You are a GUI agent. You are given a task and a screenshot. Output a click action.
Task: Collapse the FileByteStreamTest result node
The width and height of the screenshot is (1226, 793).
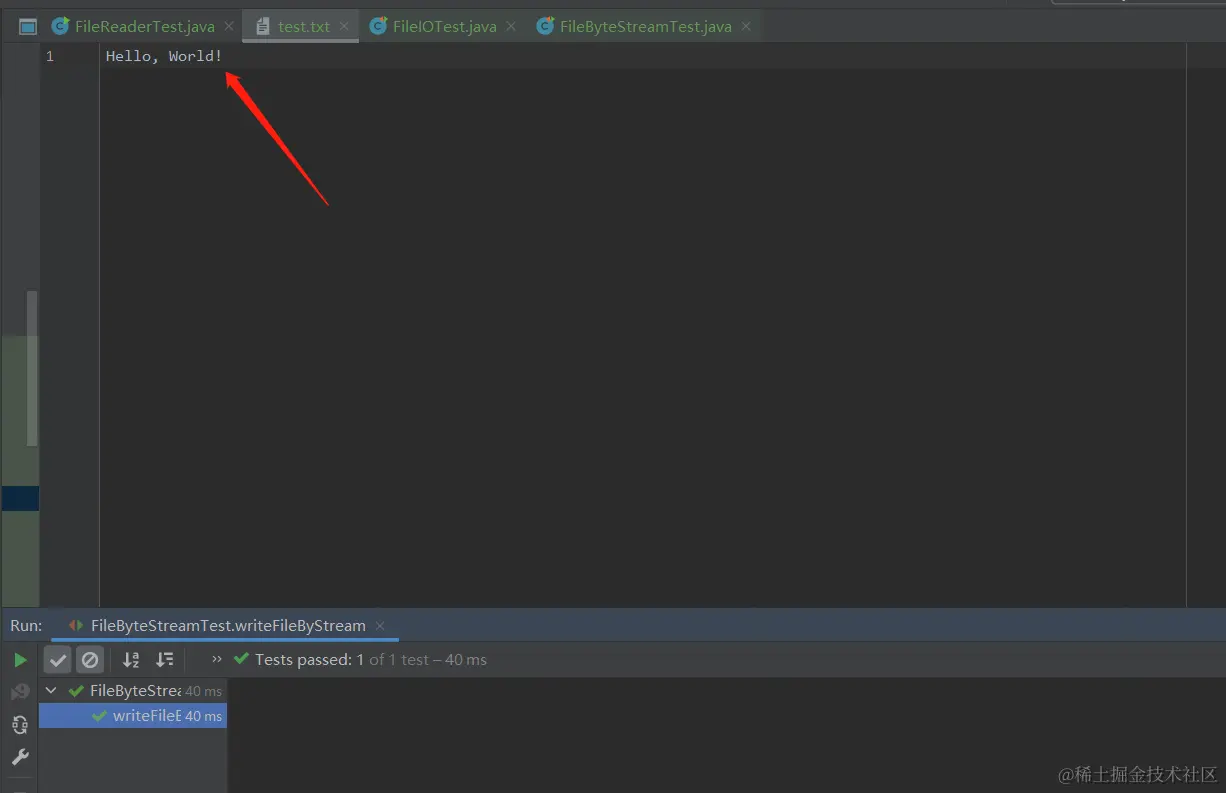click(51, 691)
